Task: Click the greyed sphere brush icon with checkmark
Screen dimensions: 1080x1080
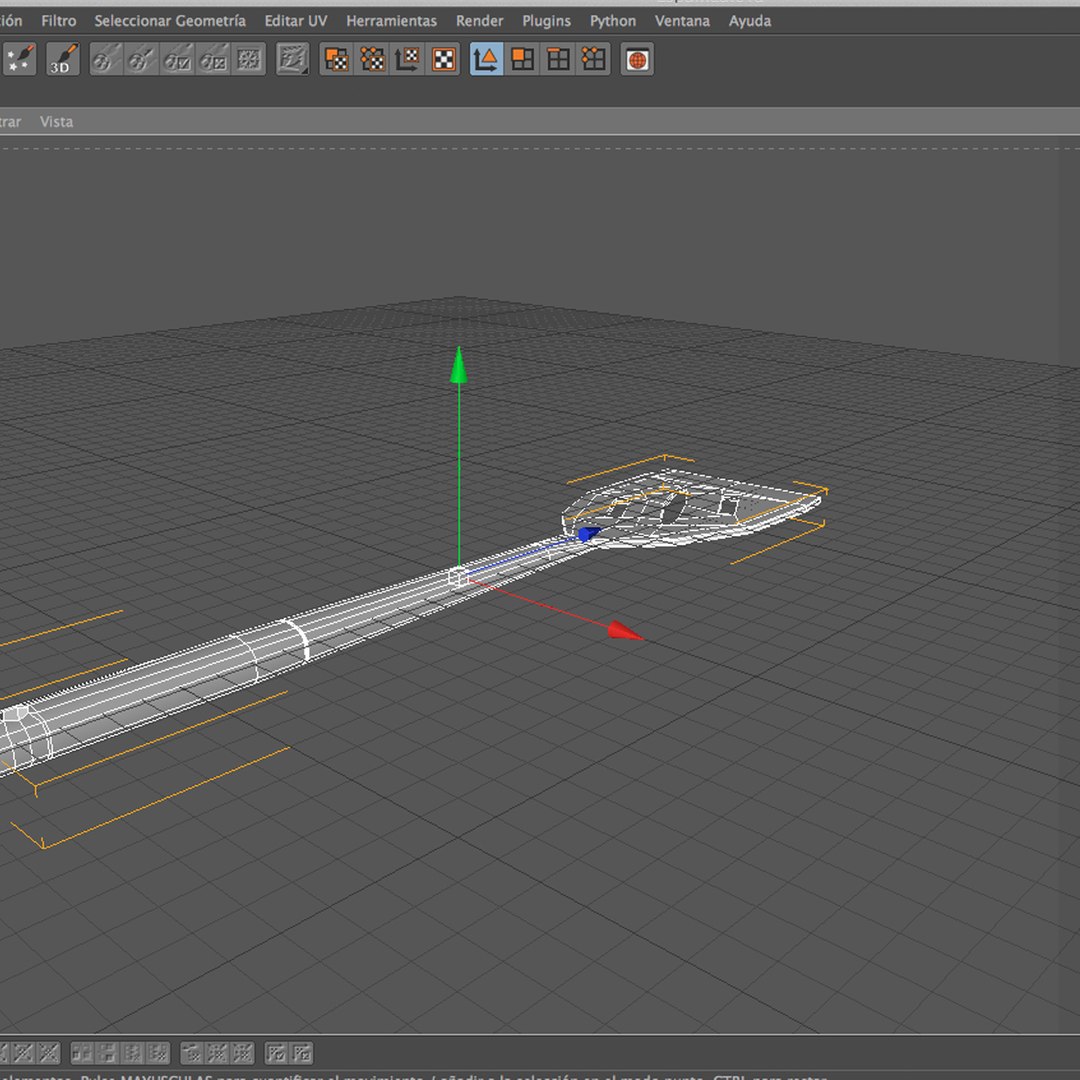Action: (178, 59)
